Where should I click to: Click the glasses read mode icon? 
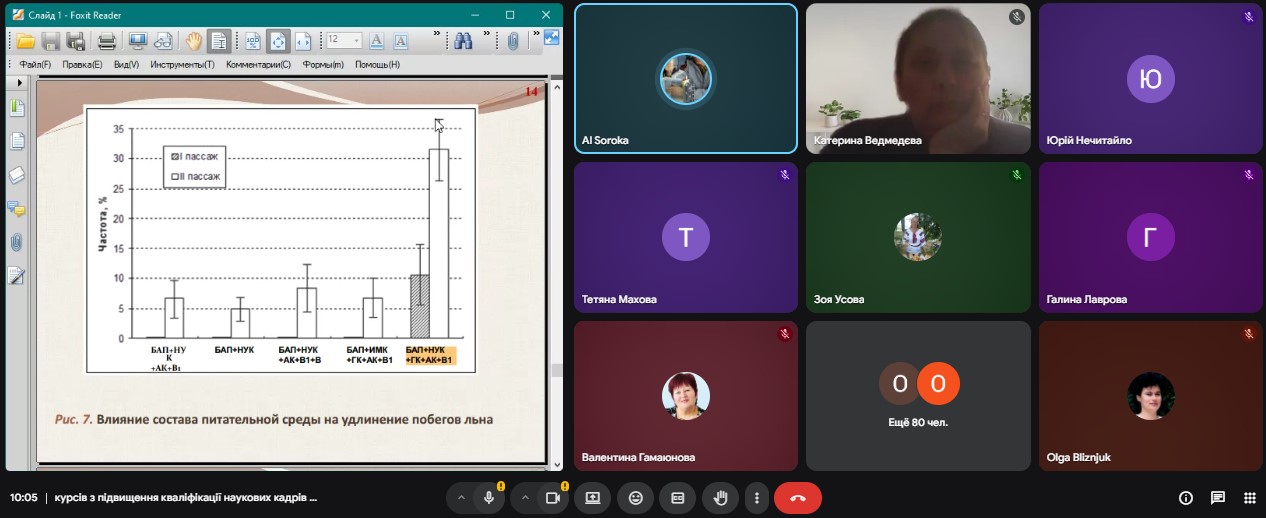pos(163,41)
